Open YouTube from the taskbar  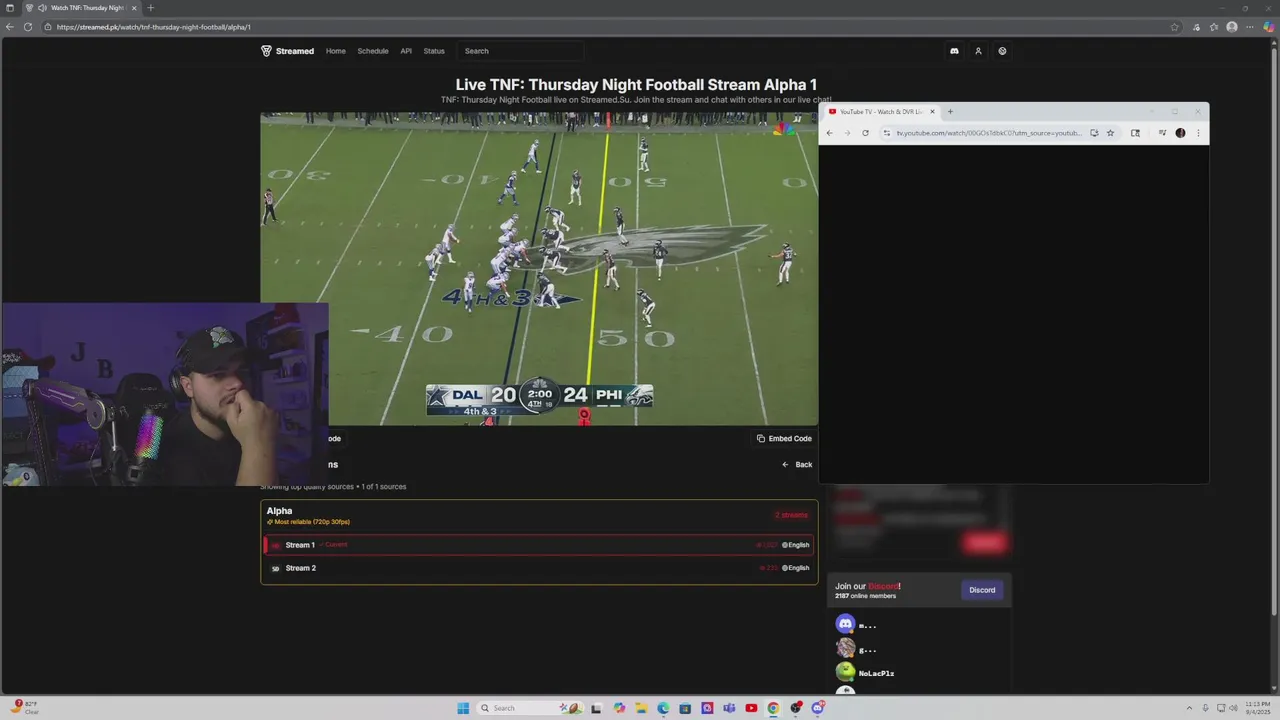click(x=751, y=708)
